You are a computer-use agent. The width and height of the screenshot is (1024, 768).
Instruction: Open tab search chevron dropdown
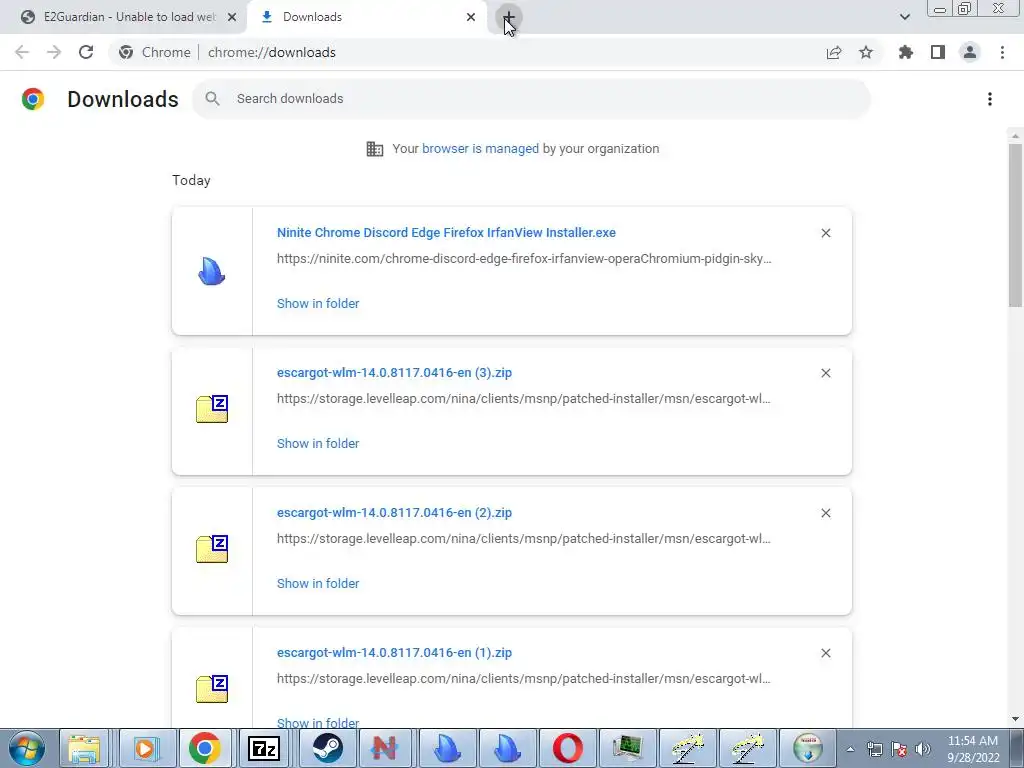tap(904, 17)
